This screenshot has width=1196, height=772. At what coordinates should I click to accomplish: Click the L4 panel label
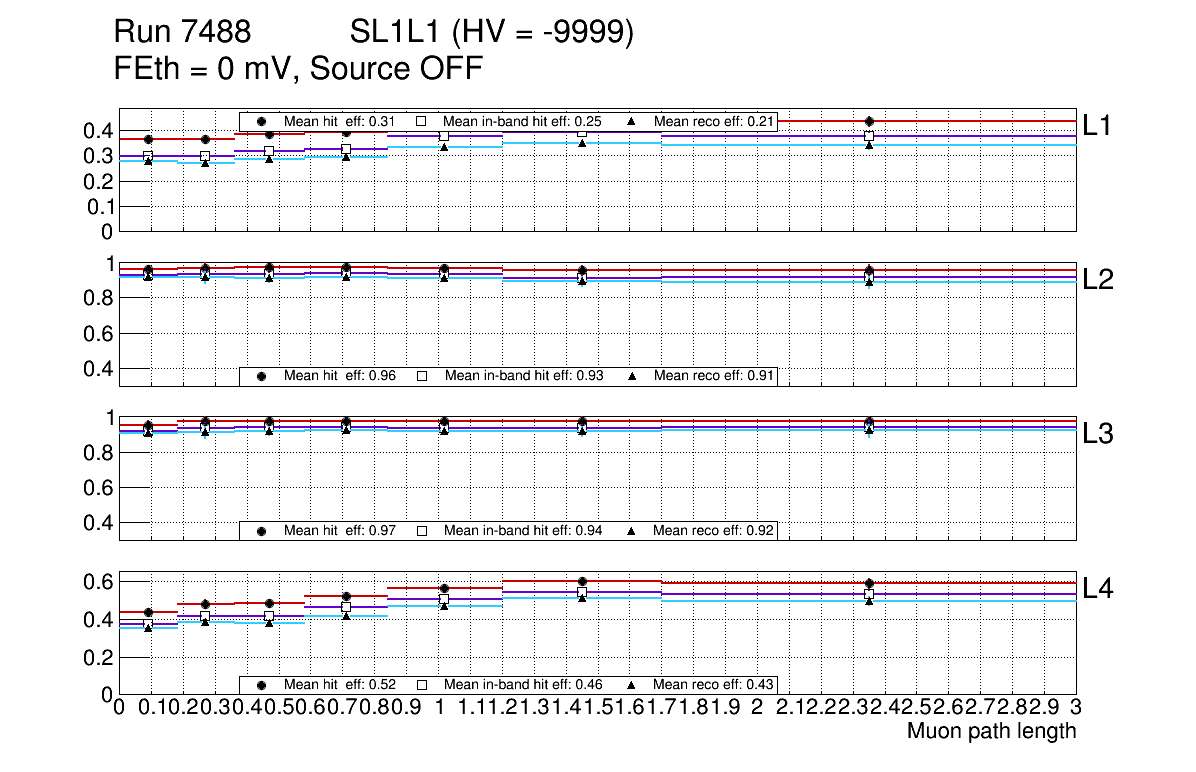click(x=1098, y=589)
